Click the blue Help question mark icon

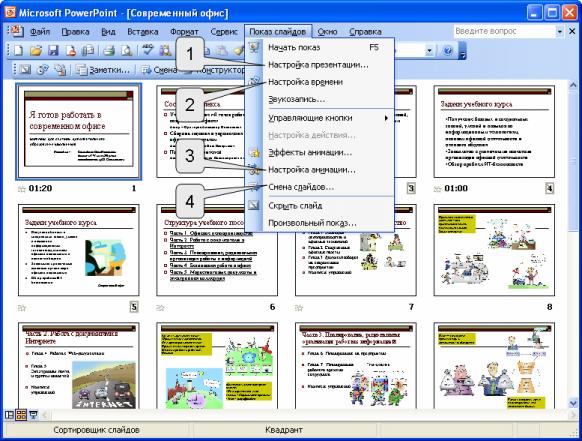(x=448, y=50)
